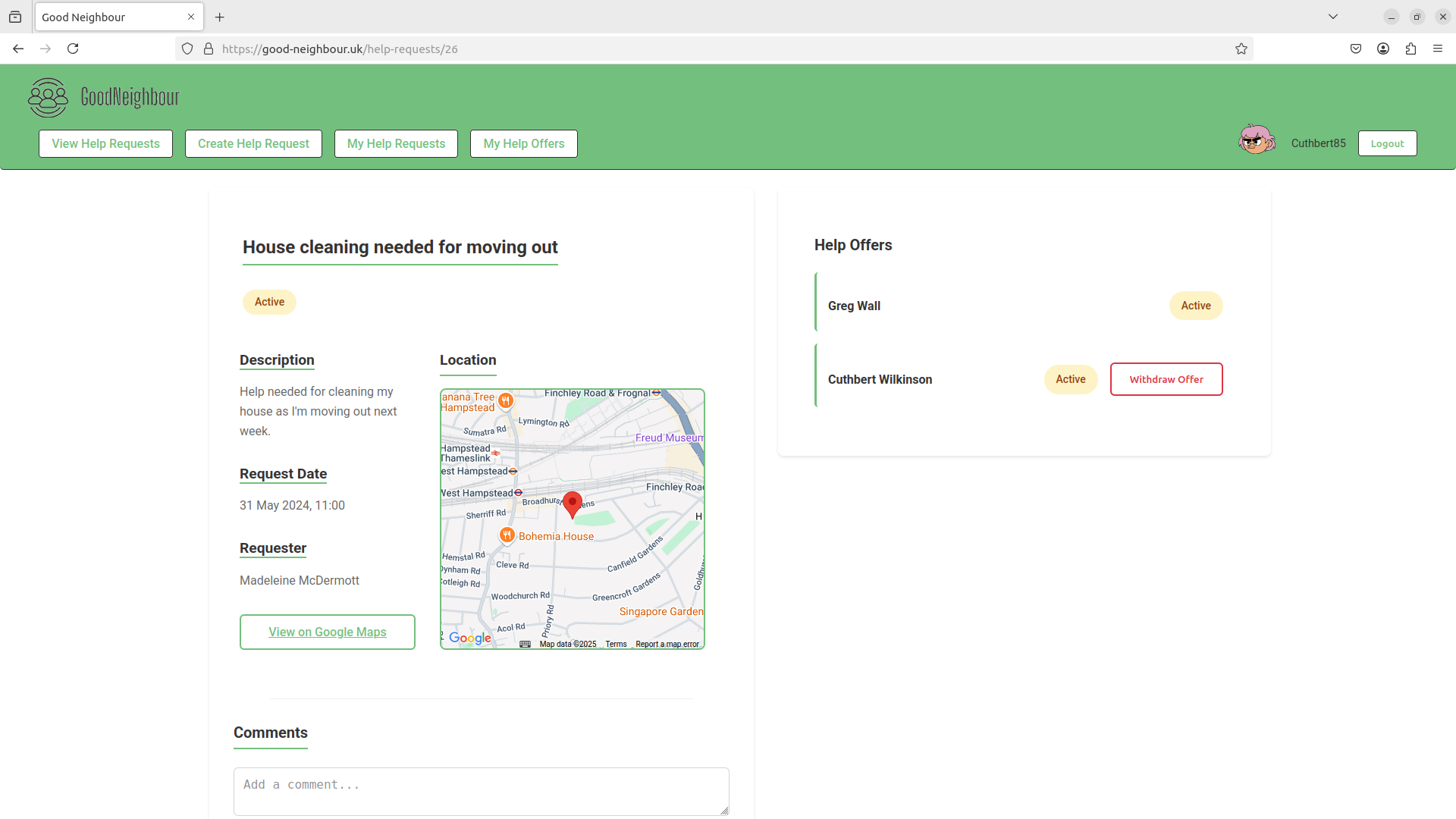This screenshot has width=1456, height=819.
Task: Click the user avatar icon for Cuthbert85
Action: pyautogui.click(x=1258, y=142)
